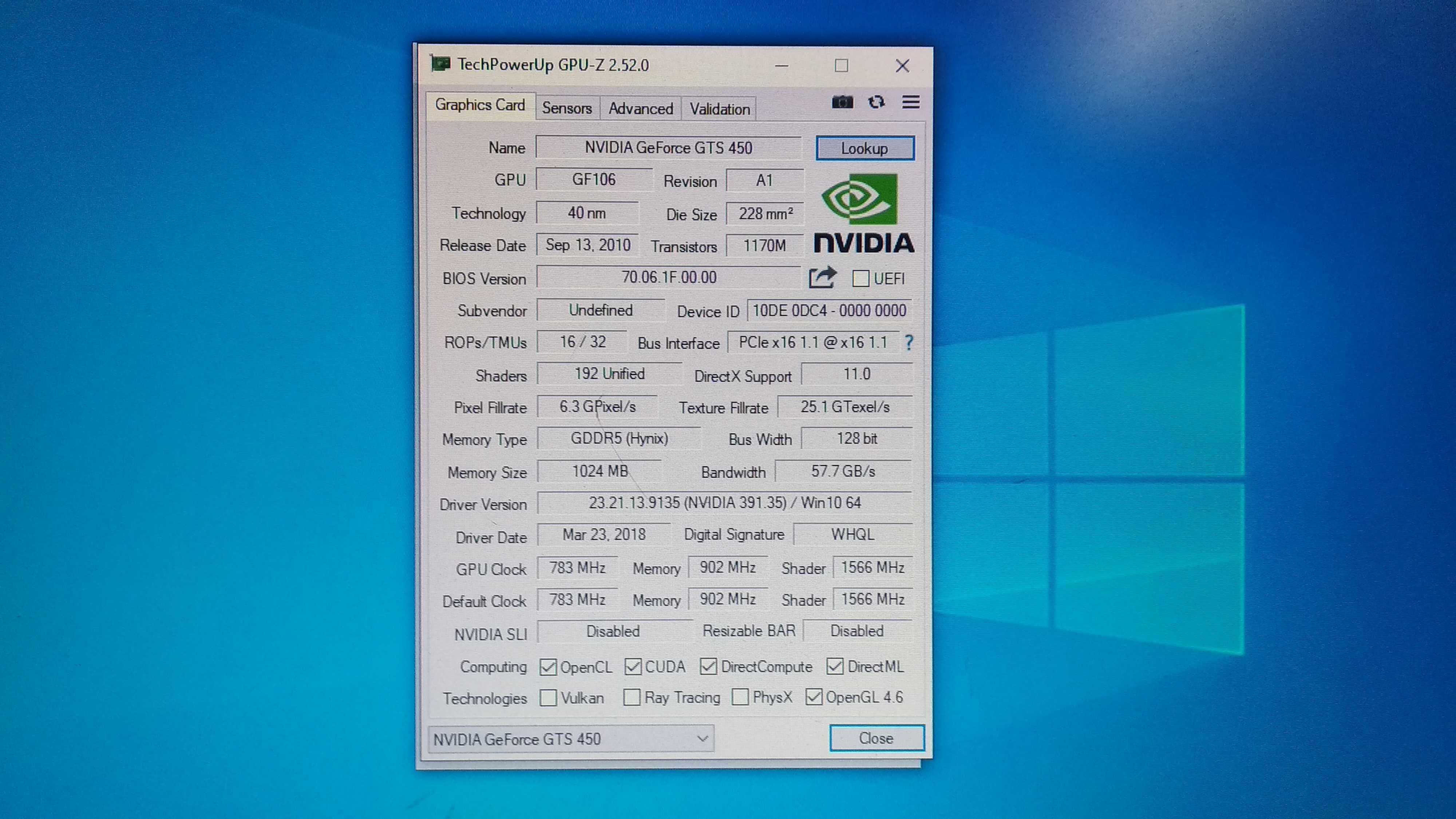Click the ROPs/TMUs value 16 / 32

583,342
